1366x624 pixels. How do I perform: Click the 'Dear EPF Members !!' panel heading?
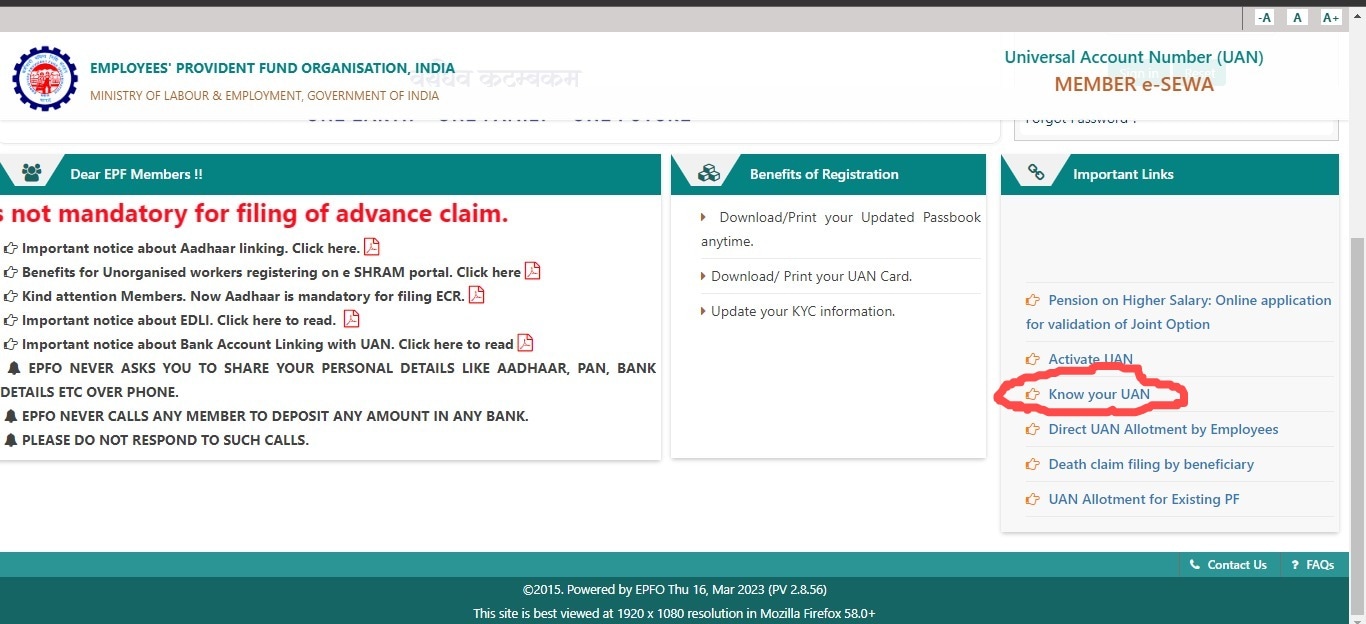pos(136,174)
